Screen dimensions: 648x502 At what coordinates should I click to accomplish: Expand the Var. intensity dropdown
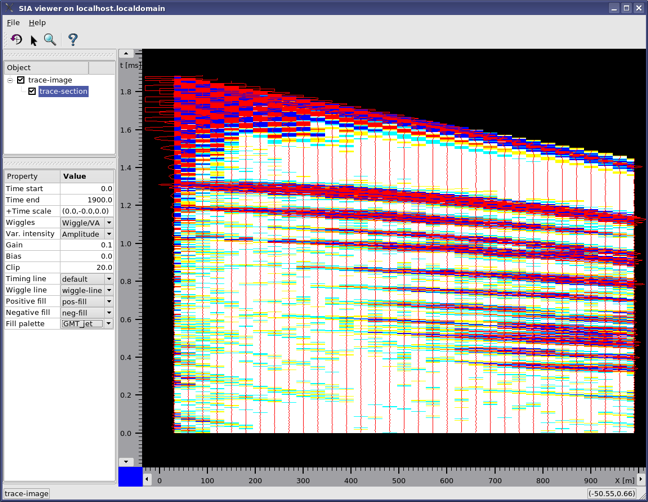tap(109, 234)
